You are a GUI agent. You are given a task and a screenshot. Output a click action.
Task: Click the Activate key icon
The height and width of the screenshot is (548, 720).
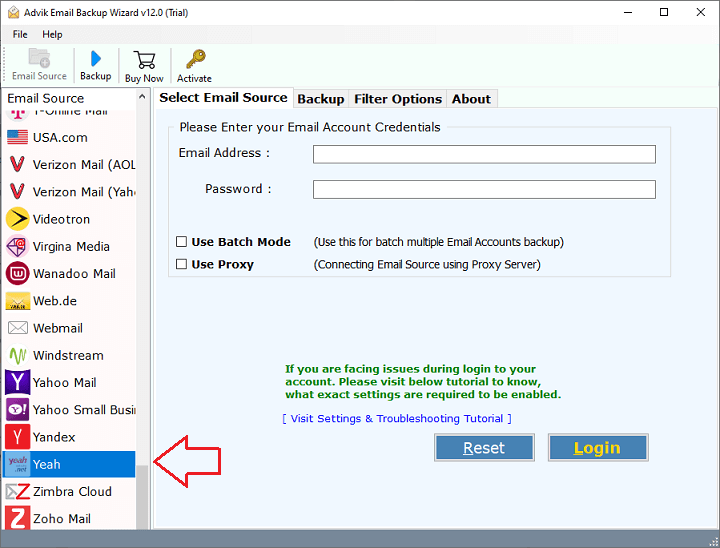coord(196,60)
